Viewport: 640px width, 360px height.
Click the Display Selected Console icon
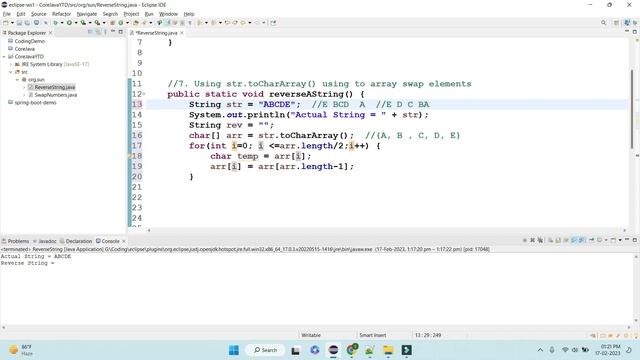(600, 240)
